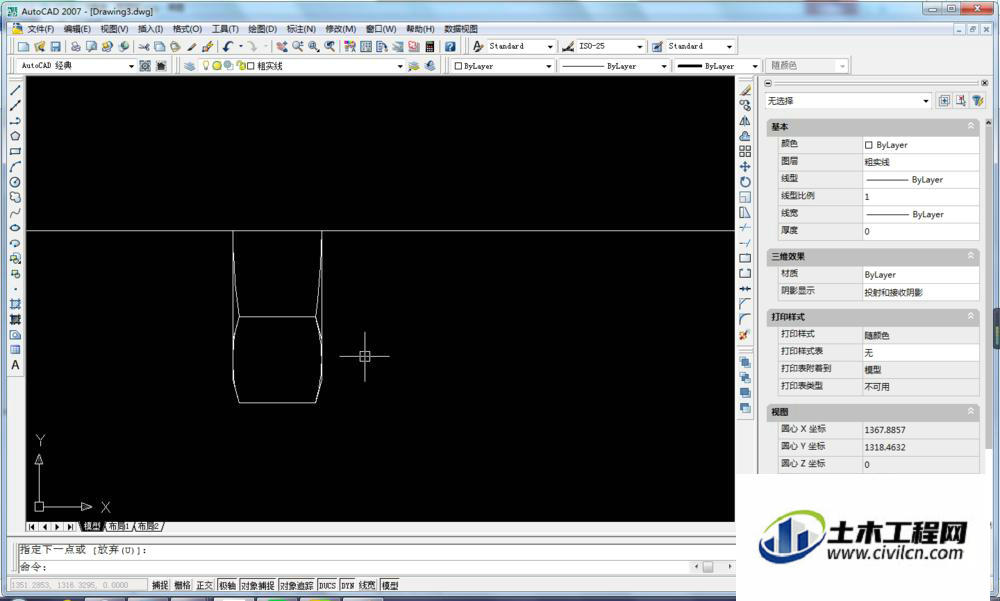
Task: Select the Mirror modify tool
Action: tap(745, 121)
